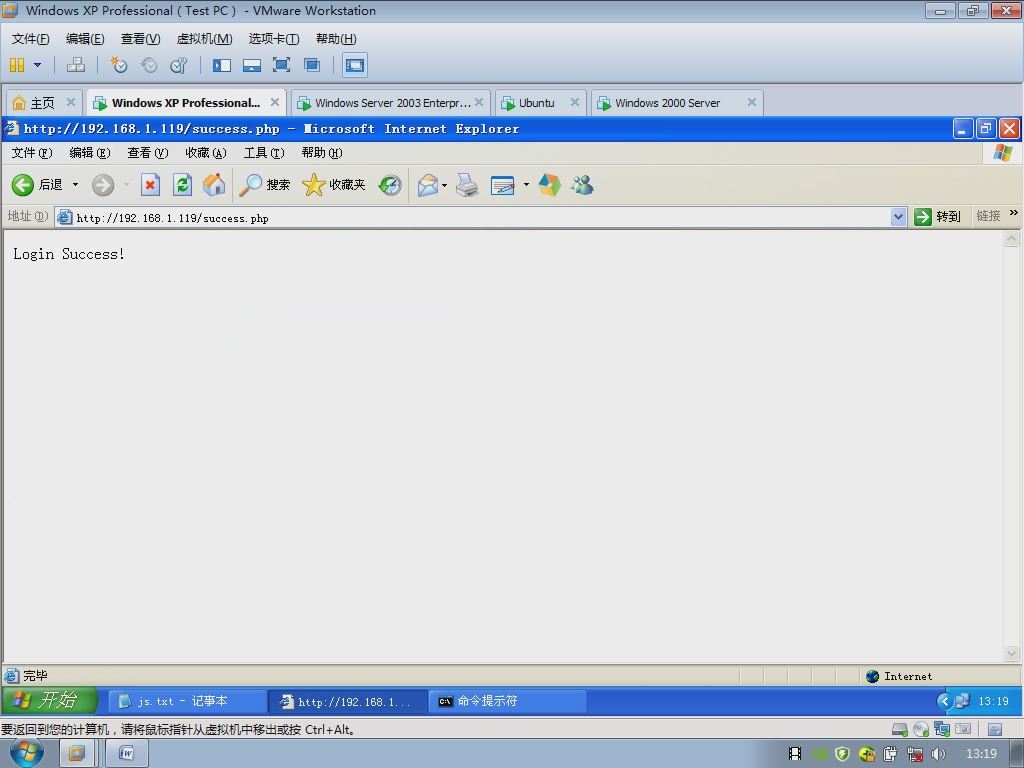Viewport: 1024px width, 768px height.
Task: Open the power options dropdown arrow in VMware
Action: [37, 65]
